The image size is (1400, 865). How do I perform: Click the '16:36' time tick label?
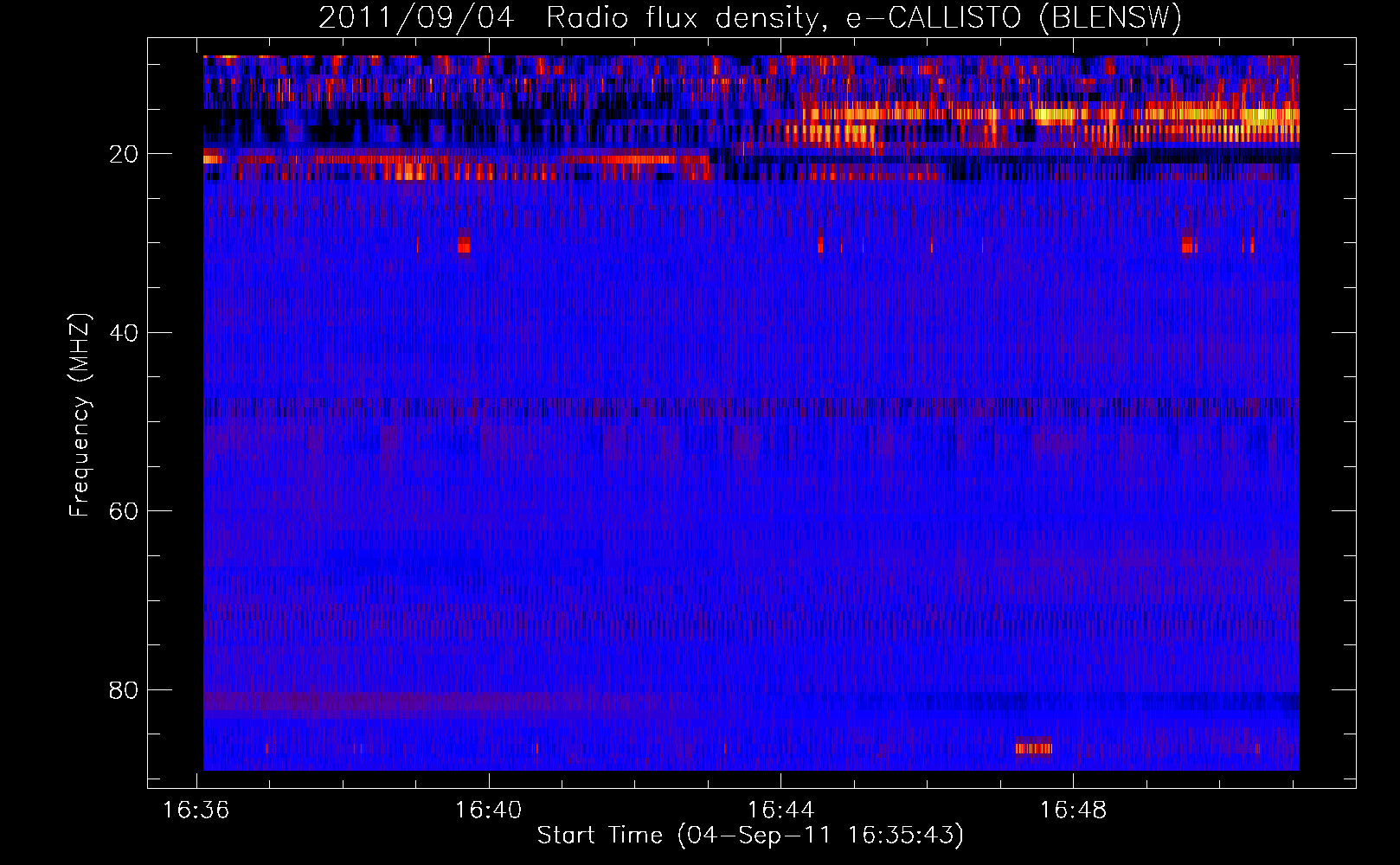click(x=196, y=811)
